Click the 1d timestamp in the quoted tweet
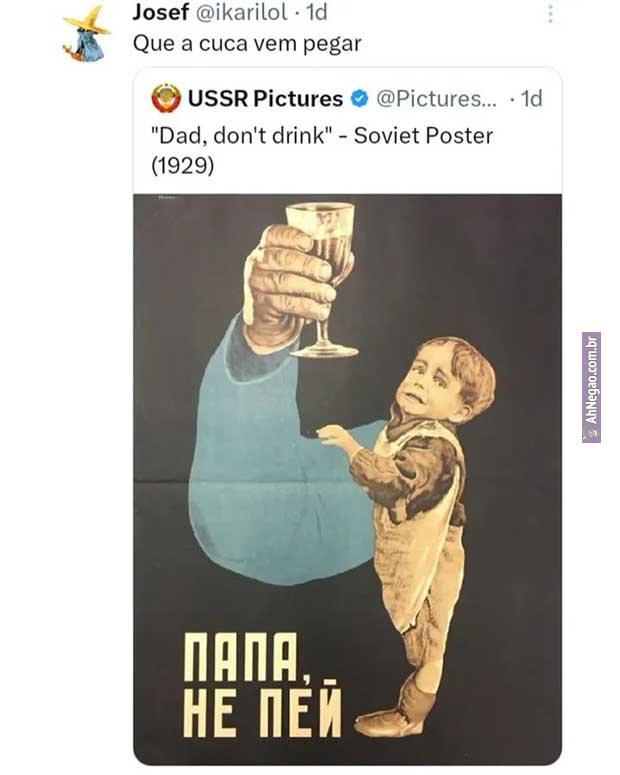 point(531,99)
